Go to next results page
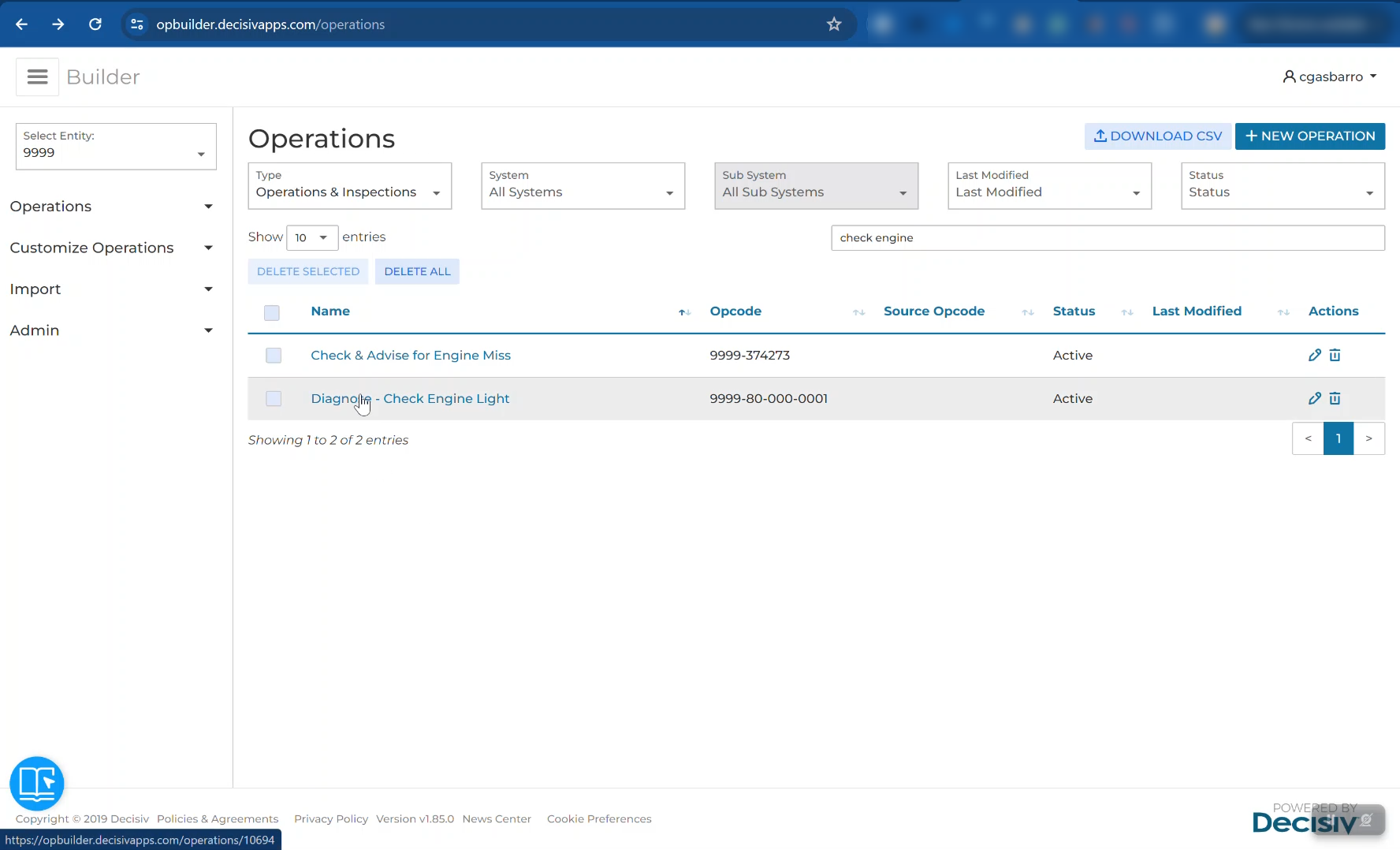Viewport: 1400px width, 850px height. coord(1369,438)
